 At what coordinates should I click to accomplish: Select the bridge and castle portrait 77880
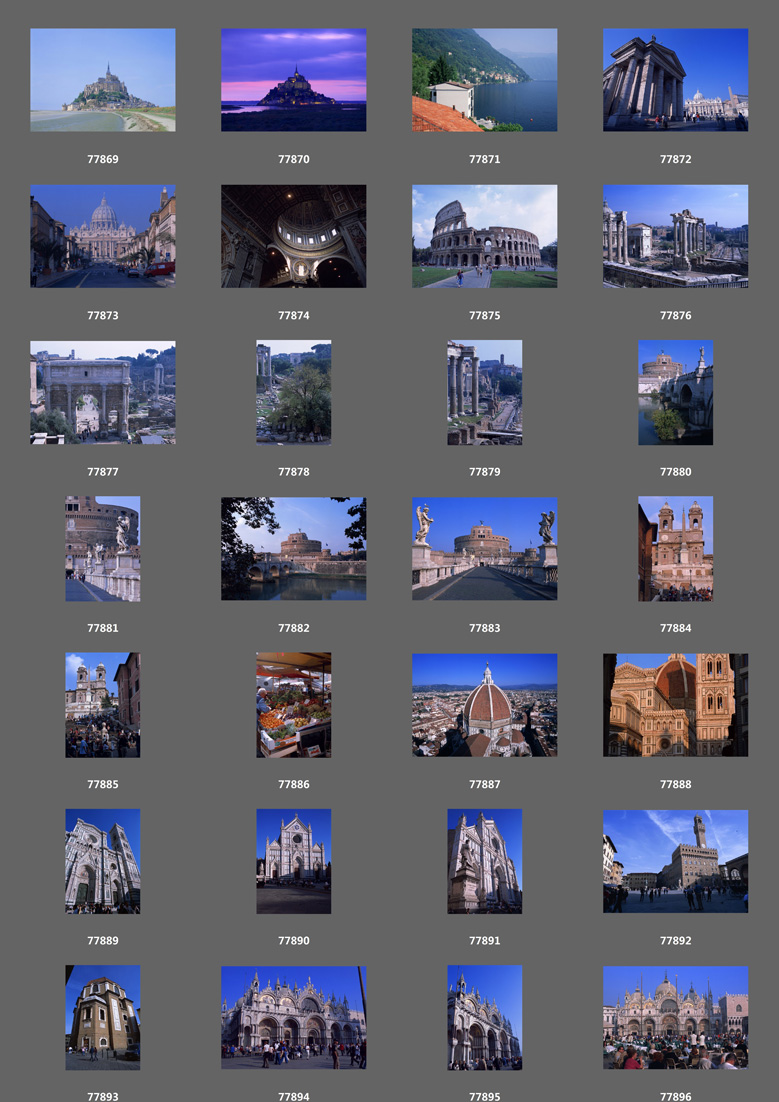click(x=676, y=392)
